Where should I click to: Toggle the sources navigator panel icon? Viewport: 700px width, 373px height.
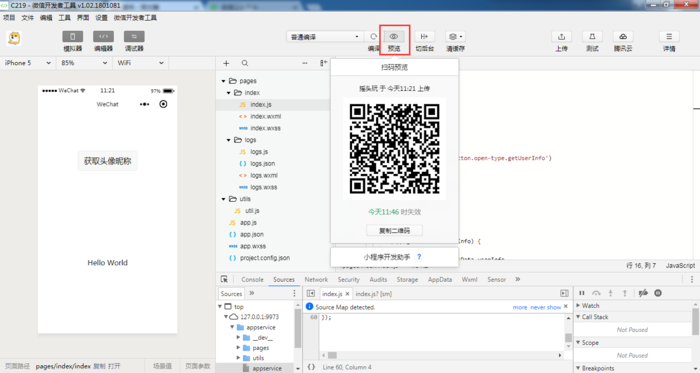pos(311,294)
